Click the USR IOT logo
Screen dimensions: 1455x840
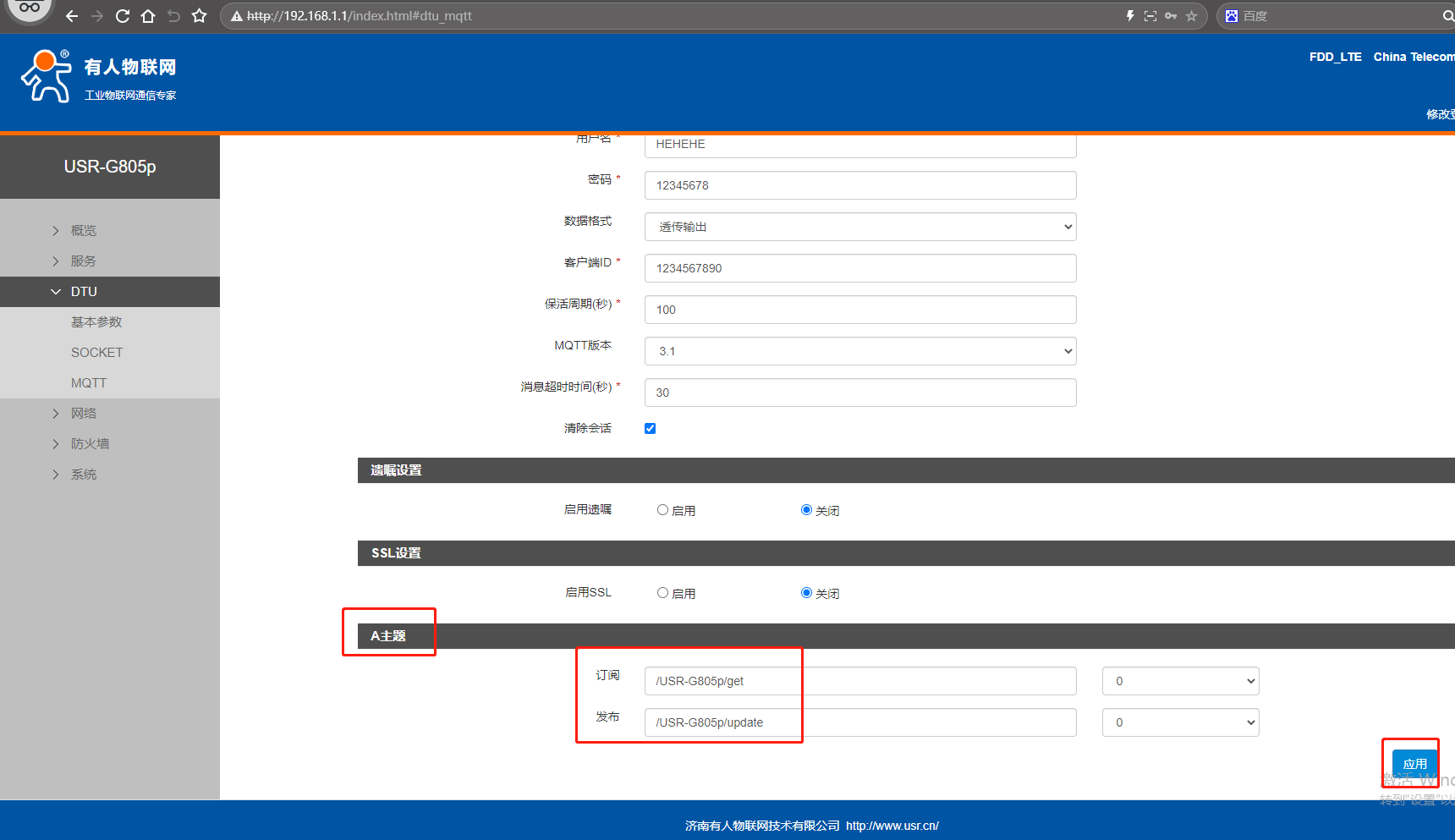click(x=98, y=76)
